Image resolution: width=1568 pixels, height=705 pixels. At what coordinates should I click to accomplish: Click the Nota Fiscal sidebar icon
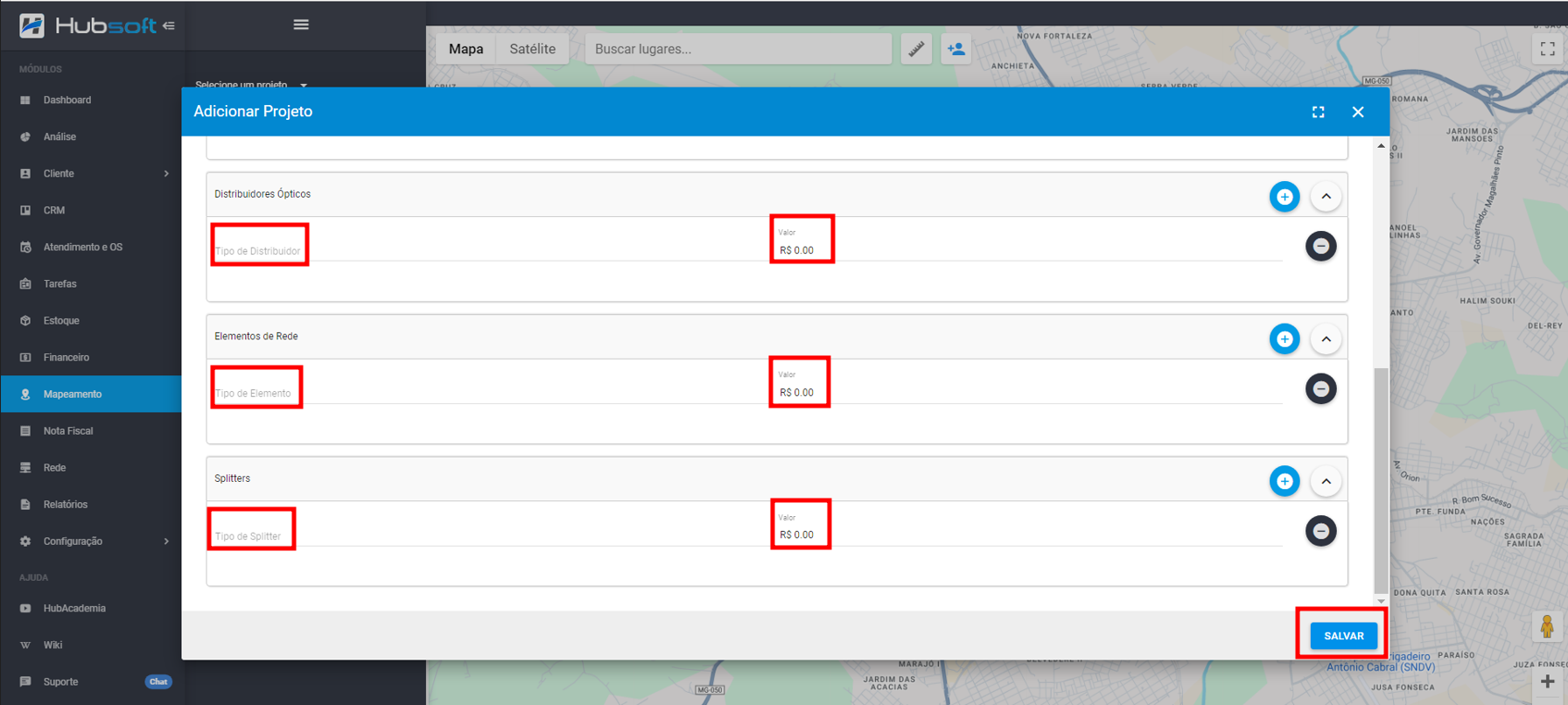25,430
